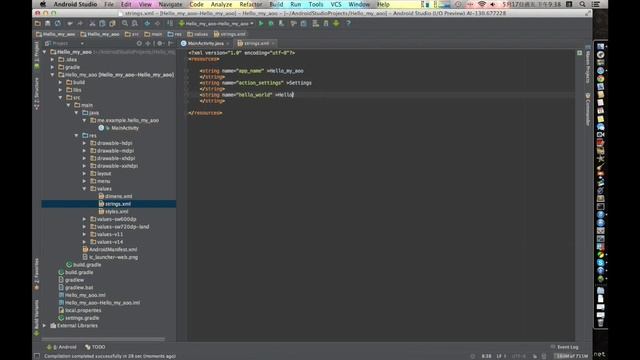Click the AVD Manager toolbar icon
The image size is (640, 360).
click(x=326, y=24)
